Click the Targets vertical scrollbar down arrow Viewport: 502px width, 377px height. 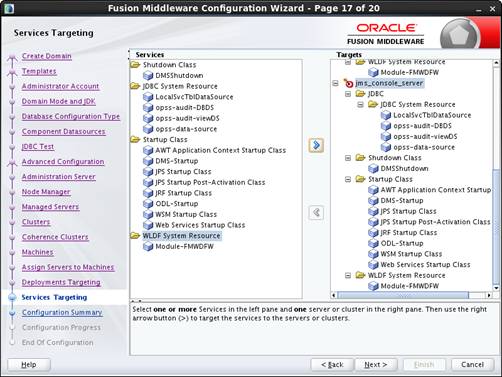point(496,288)
